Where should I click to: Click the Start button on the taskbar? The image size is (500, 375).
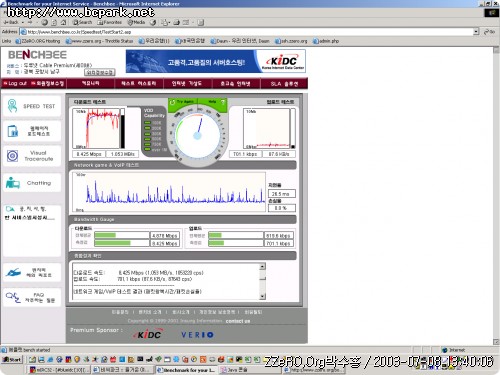coord(12,360)
